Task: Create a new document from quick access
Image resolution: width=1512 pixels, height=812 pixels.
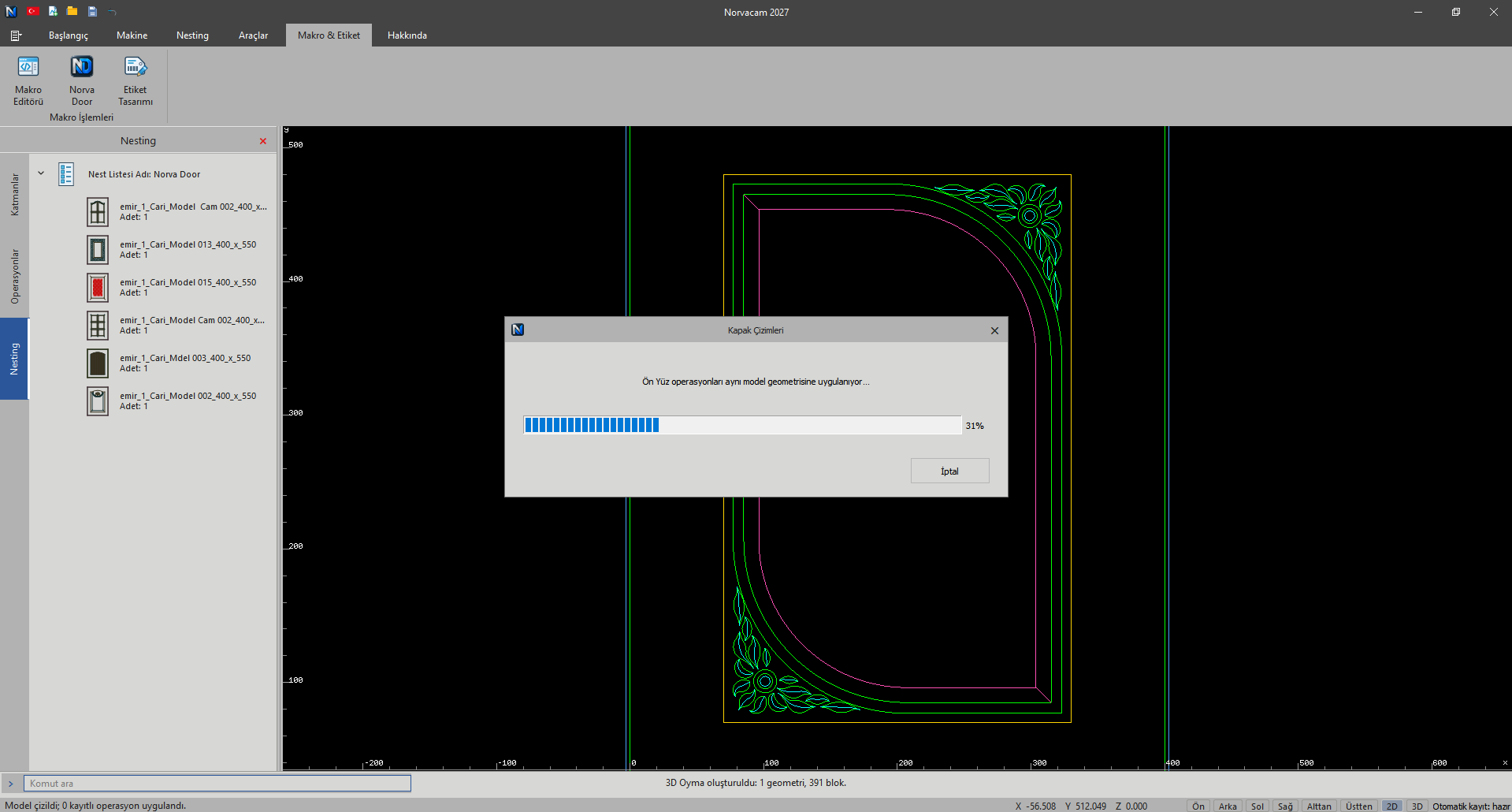Action: [x=53, y=11]
